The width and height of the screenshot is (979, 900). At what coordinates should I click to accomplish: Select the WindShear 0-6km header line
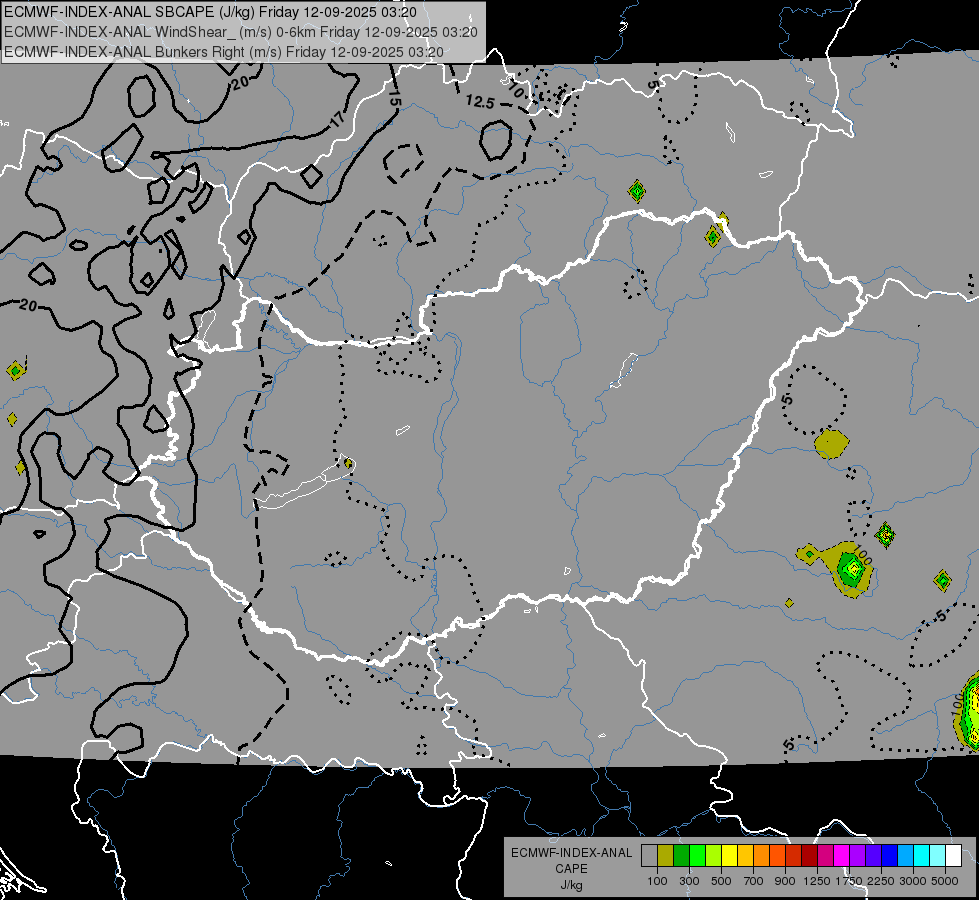point(240,32)
